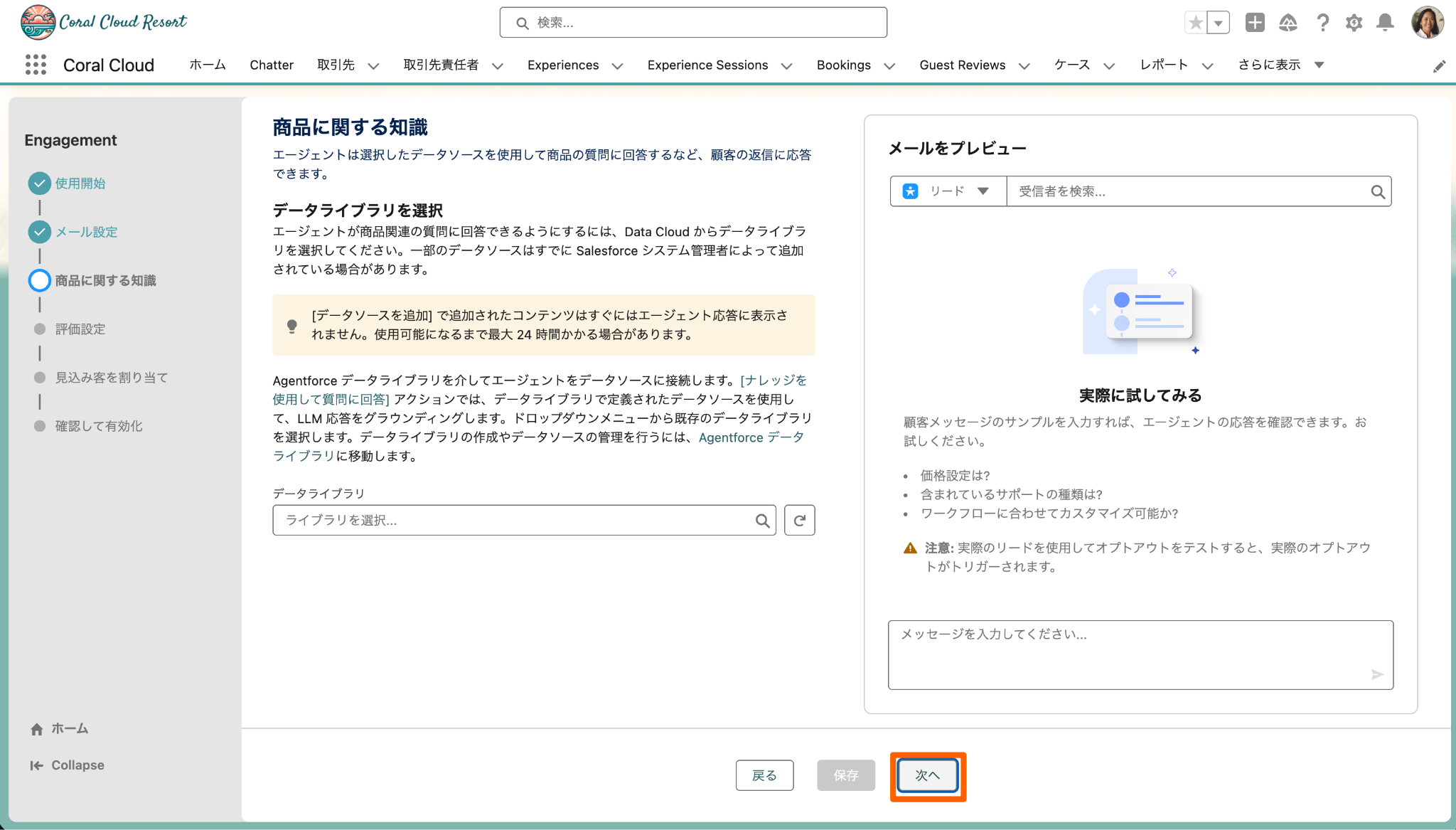This screenshot has height=830, width=1456.
Task: Expand the さらに表示 navigation menu
Action: pyautogui.click(x=1280, y=65)
